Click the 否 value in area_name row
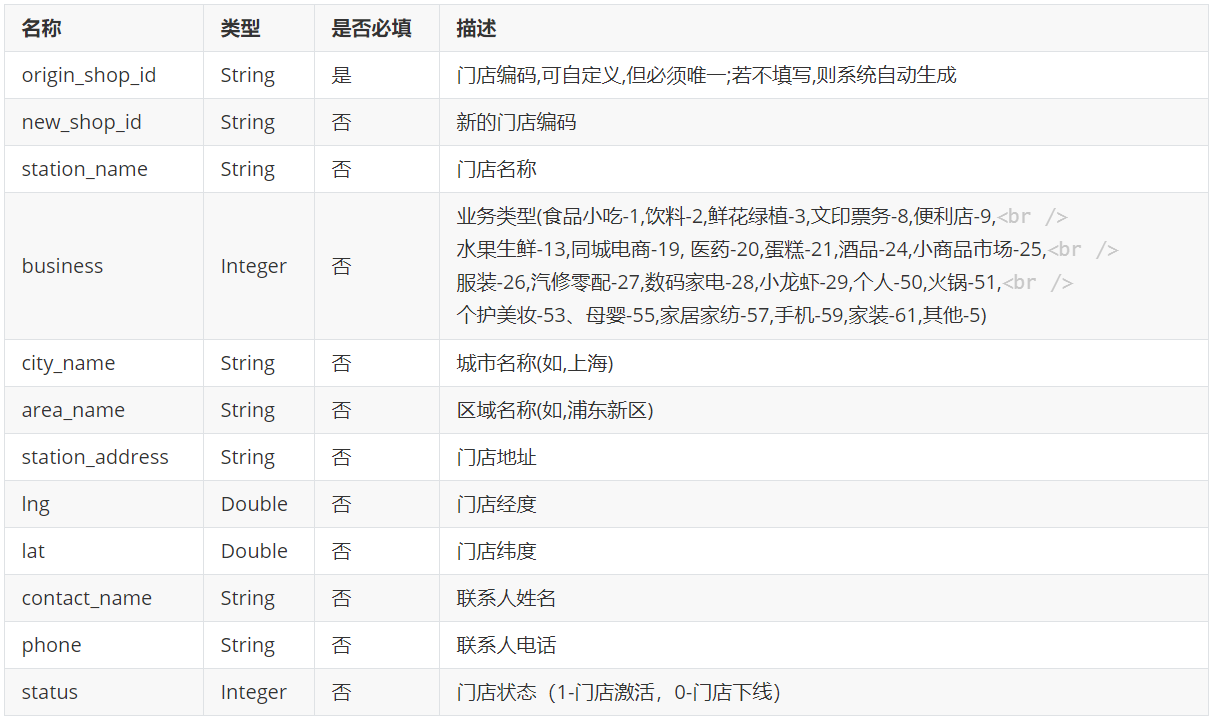This screenshot has width=1216, height=720. [x=342, y=410]
